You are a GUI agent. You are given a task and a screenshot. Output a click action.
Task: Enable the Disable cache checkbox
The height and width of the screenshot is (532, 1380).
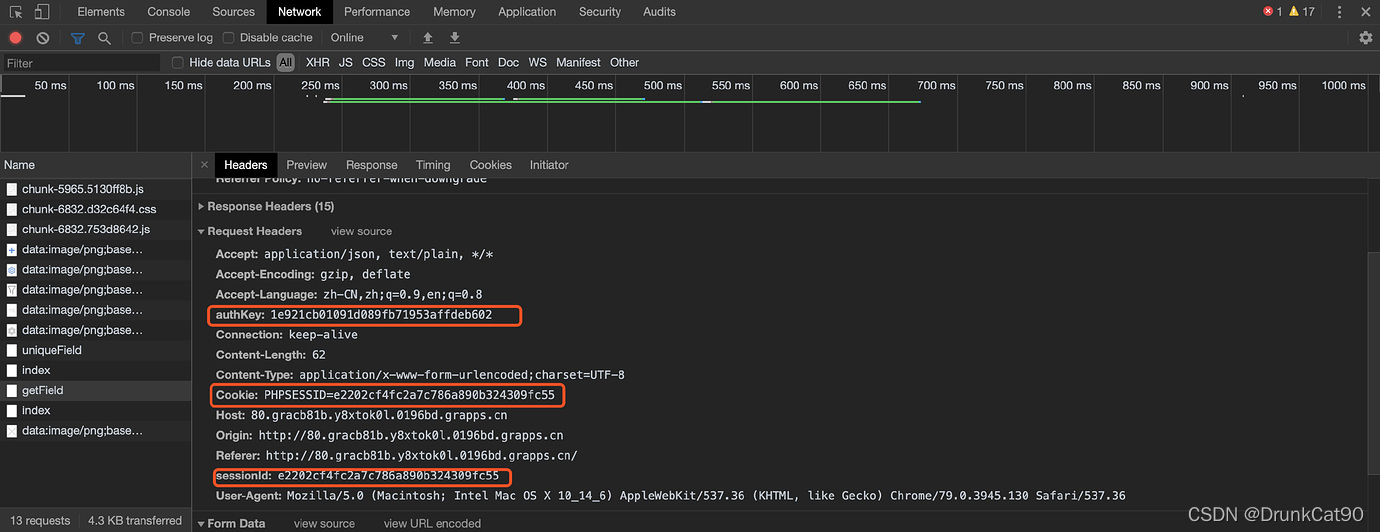pyautogui.click(x=228, y=38)
